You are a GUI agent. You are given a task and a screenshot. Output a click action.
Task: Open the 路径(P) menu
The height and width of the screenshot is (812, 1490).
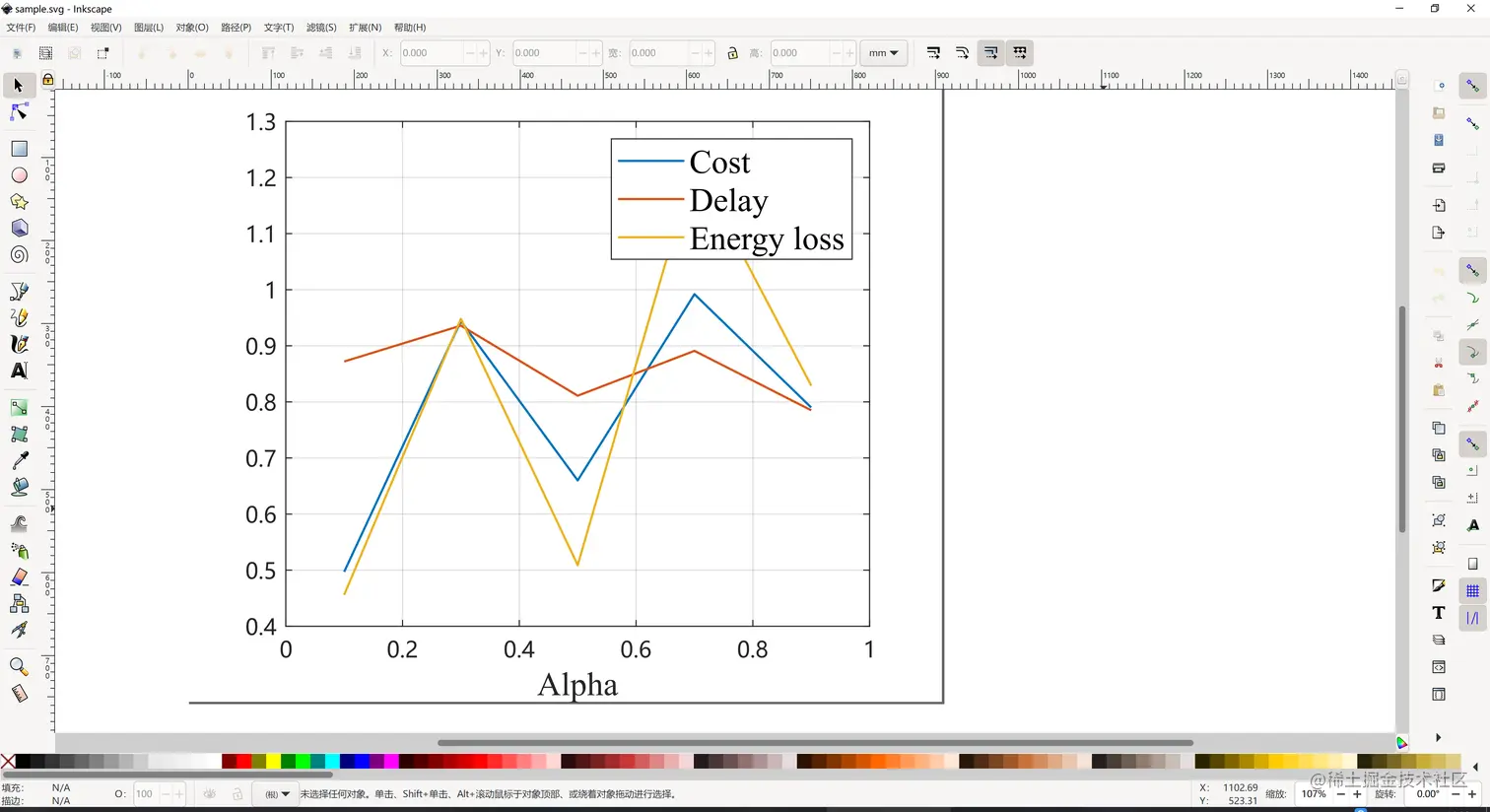click(236, 28)
